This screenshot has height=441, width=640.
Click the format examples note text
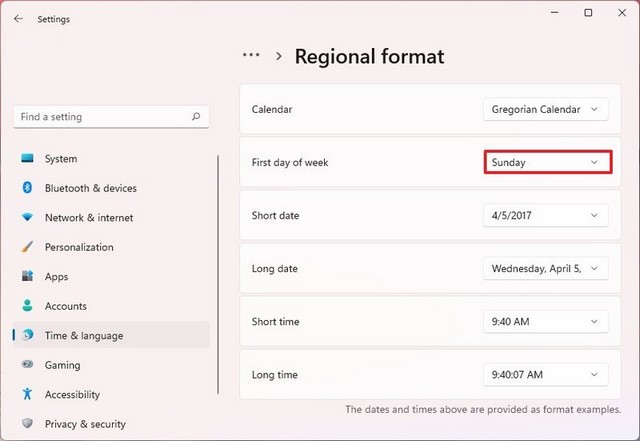pos(483,409)
